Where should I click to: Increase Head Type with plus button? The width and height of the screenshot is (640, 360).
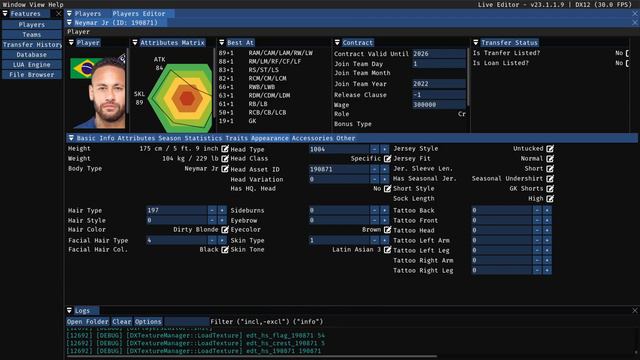(384, 149)
